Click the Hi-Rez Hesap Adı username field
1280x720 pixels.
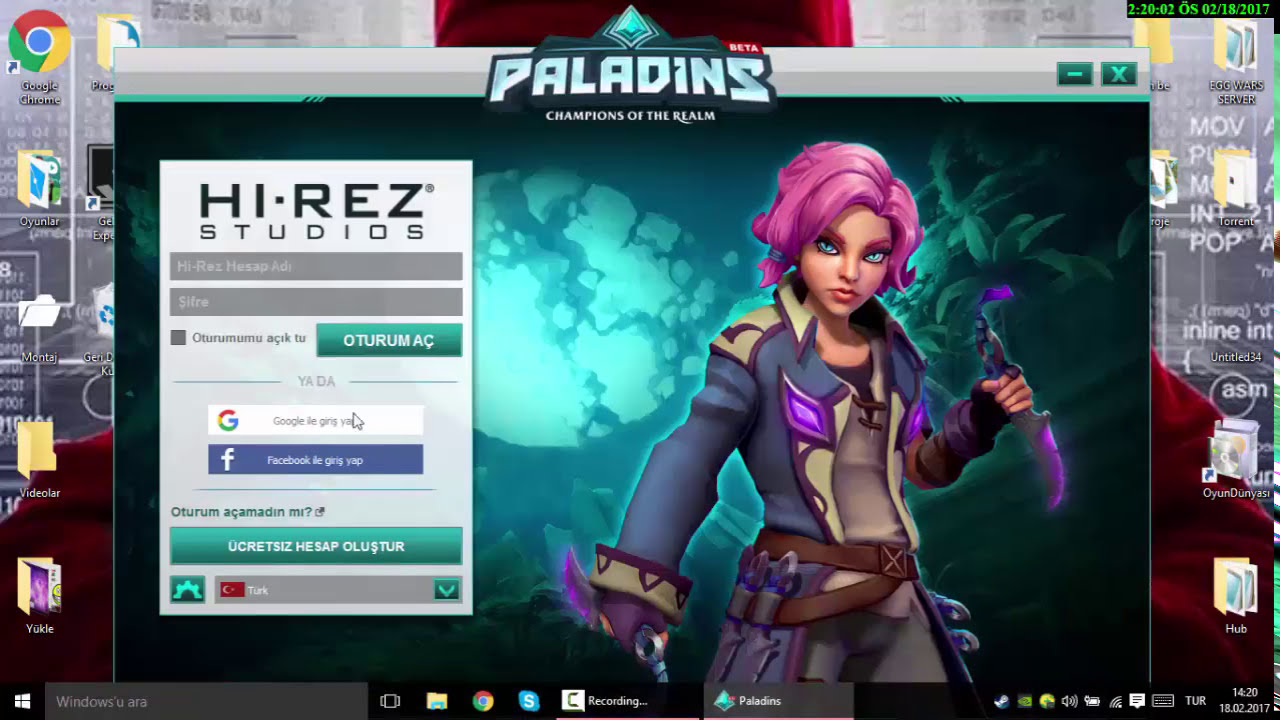pyautogui.click(x=316, y=266)
